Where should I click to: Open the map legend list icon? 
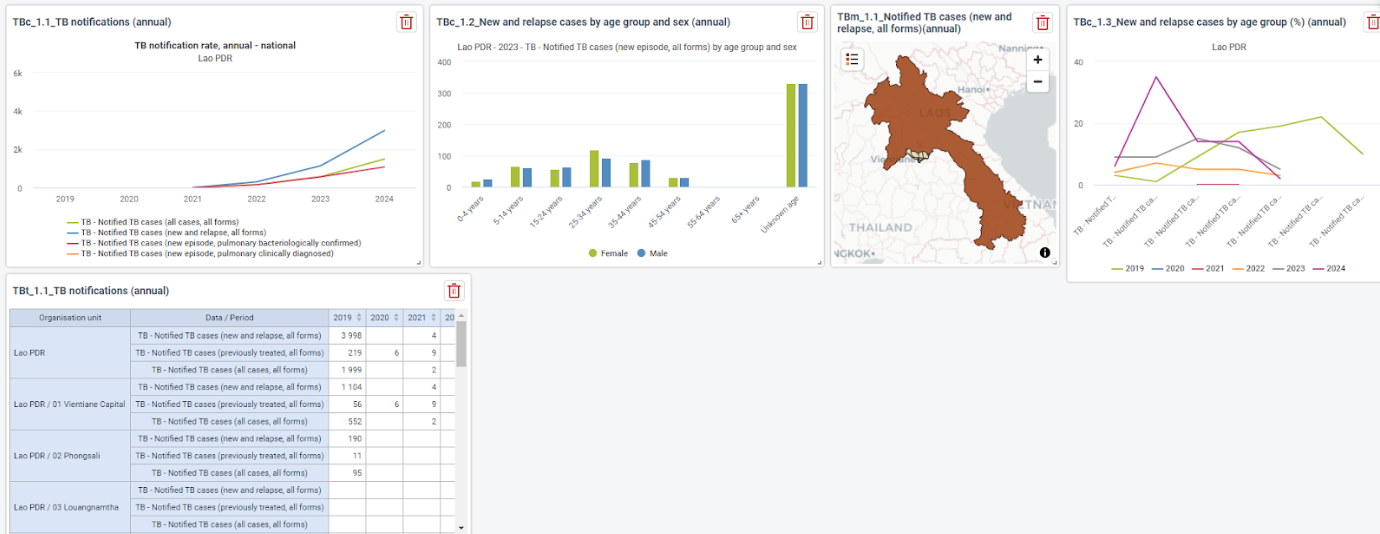tap(852, 59)
